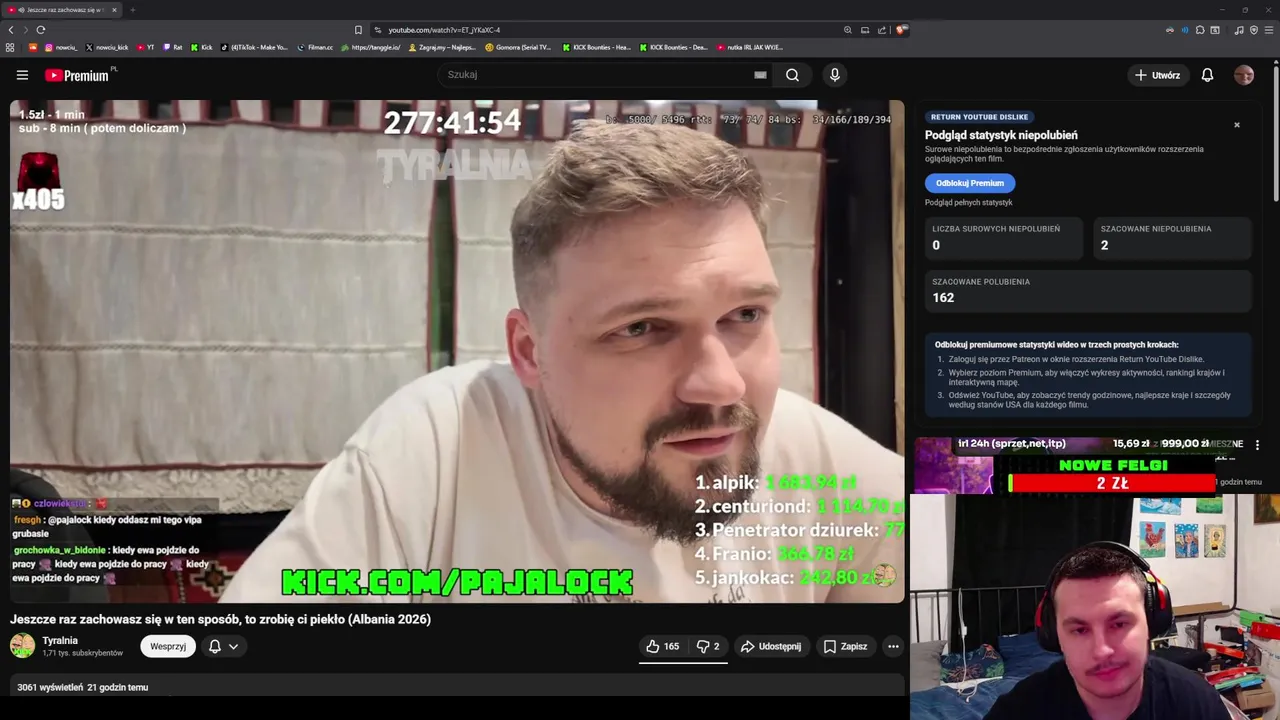This screenshot has height=720, width=1280.
Task: Like the video with thumbs up
Action: (x=662, y=647)
